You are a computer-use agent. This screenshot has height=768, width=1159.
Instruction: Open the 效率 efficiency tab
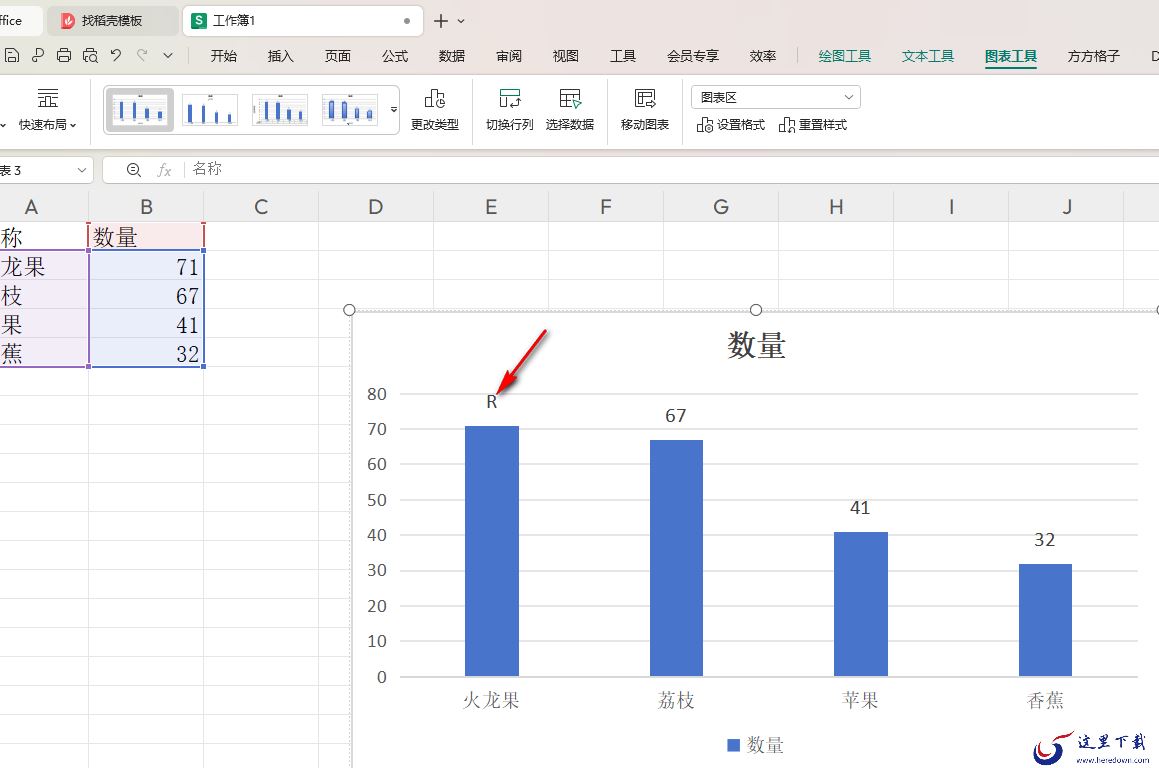click(x=763, y=56)
